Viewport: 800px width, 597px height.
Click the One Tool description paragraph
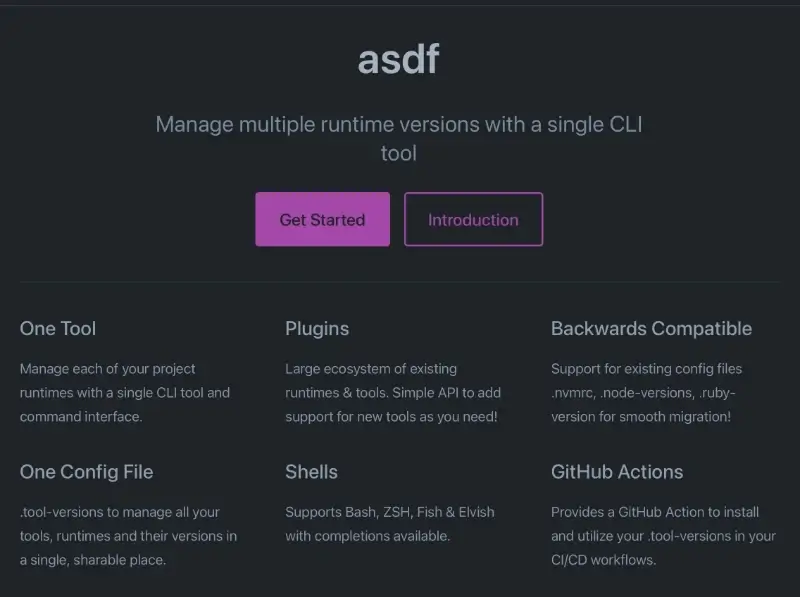(125, 392)
